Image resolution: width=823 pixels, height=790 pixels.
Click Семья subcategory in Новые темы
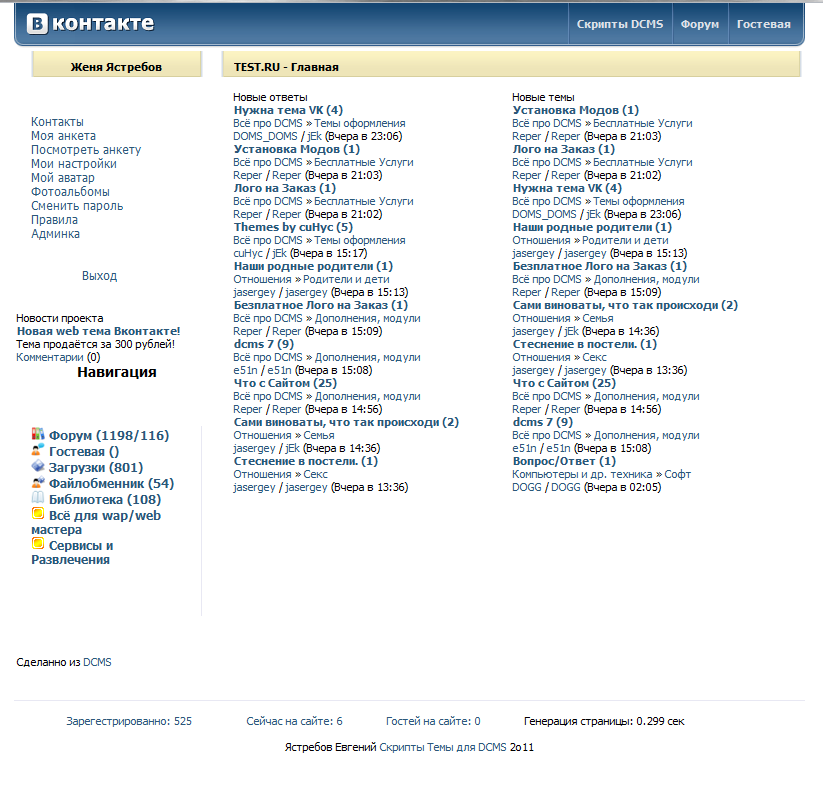pos(598,319)
